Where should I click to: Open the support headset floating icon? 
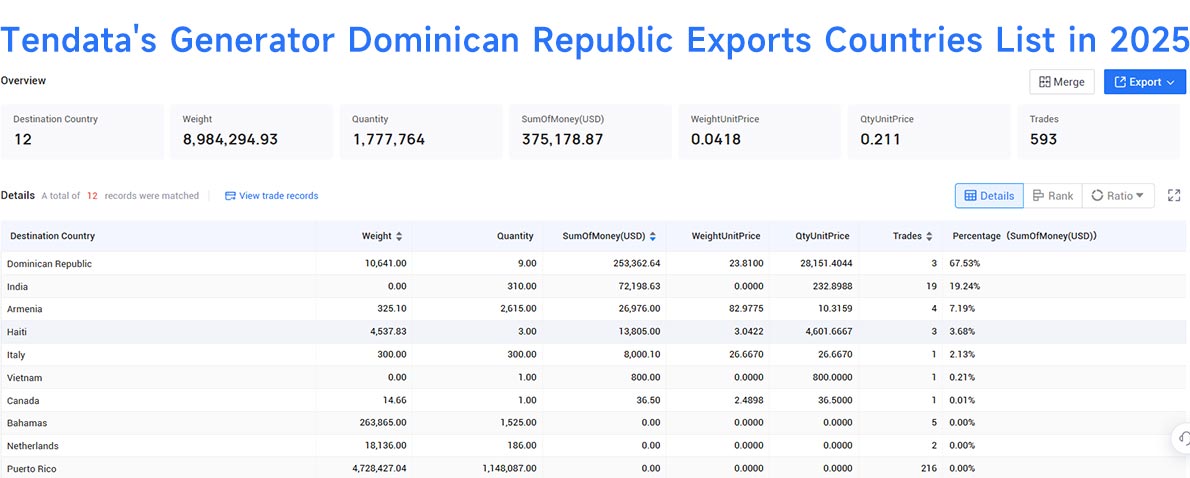click(x=1182, y=438)
